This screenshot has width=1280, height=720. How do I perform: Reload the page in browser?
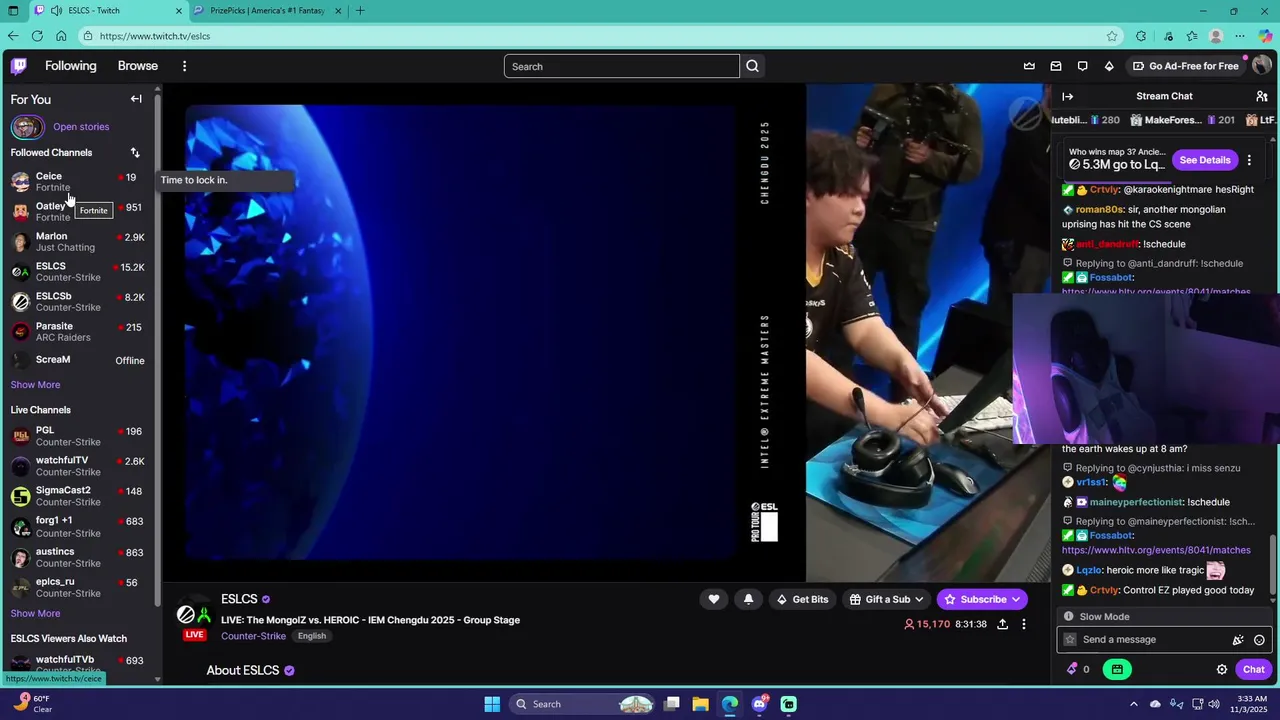tap(37, 36)
